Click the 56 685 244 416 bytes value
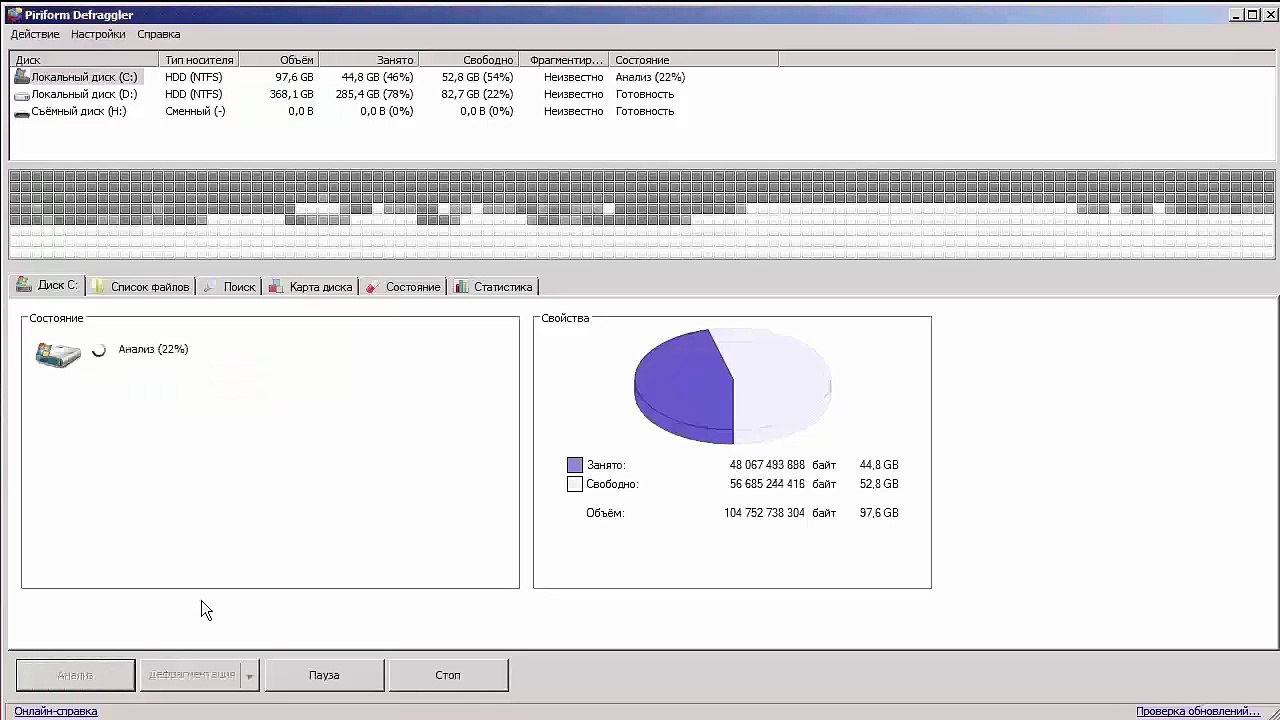The height and width of the screenshot is (720, 1280). pos(767,484)
